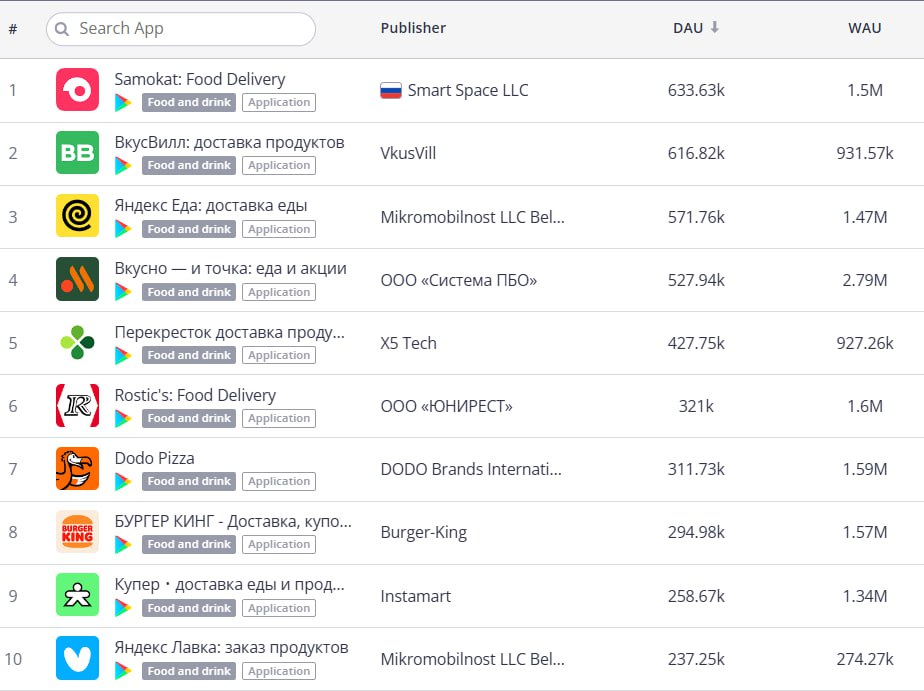Screen dimensions: 924x691
Task: Select the 258.67k DAU value
Action: [696, 596]
